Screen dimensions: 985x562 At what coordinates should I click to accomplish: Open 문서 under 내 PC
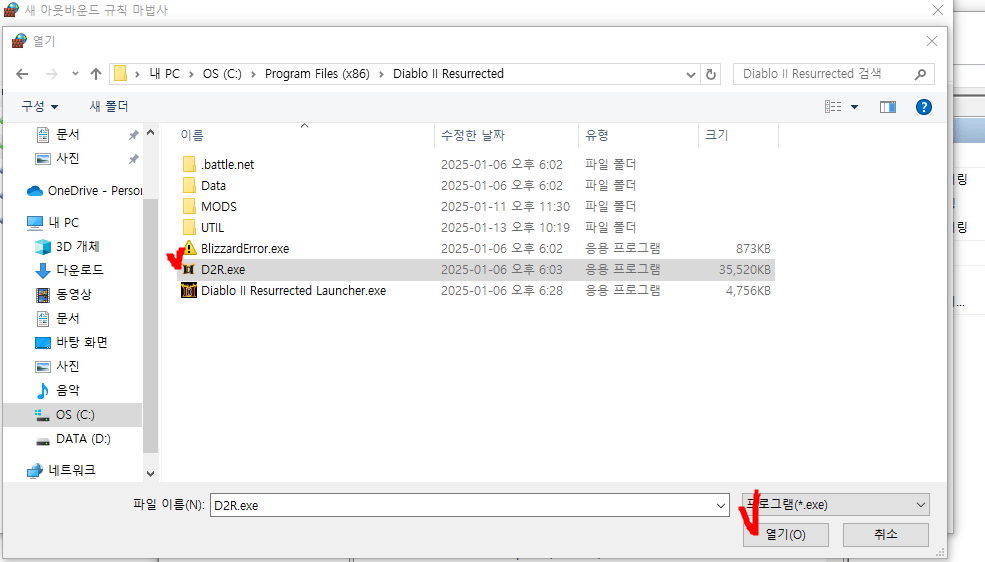(x=58, y=318)
